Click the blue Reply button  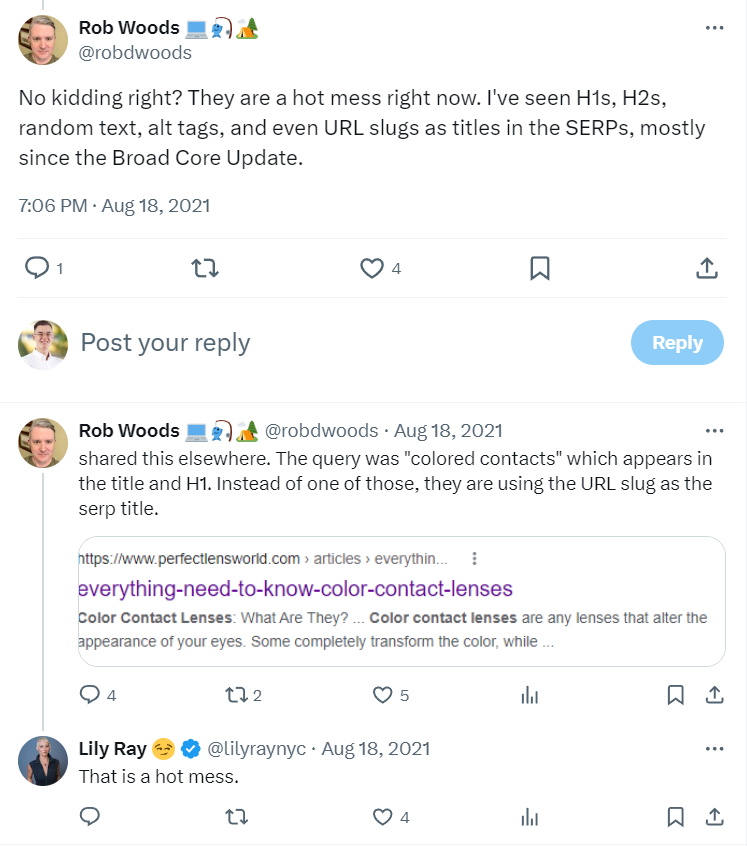[677, 343]
